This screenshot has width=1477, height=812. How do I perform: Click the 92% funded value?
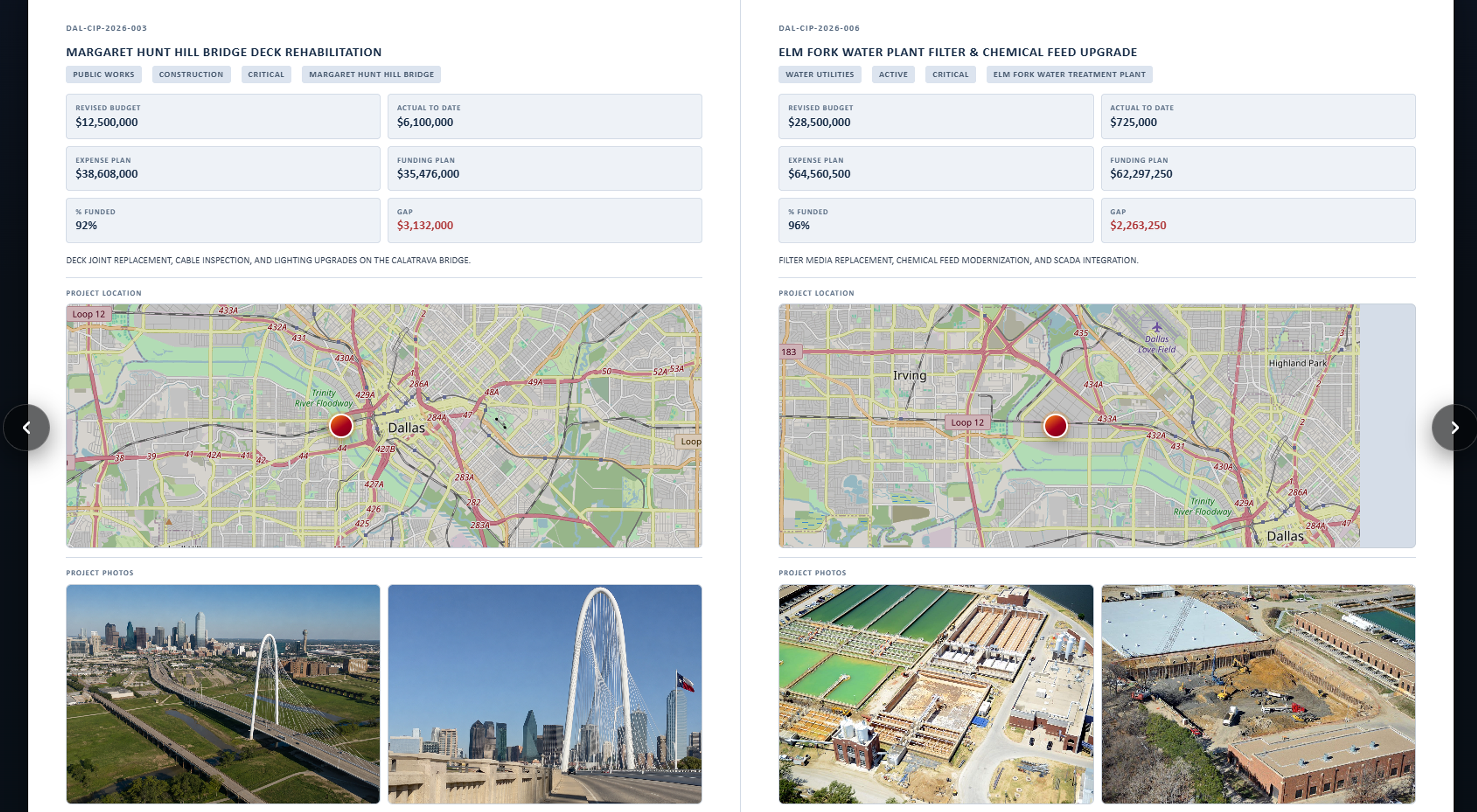tap(86, 225)
